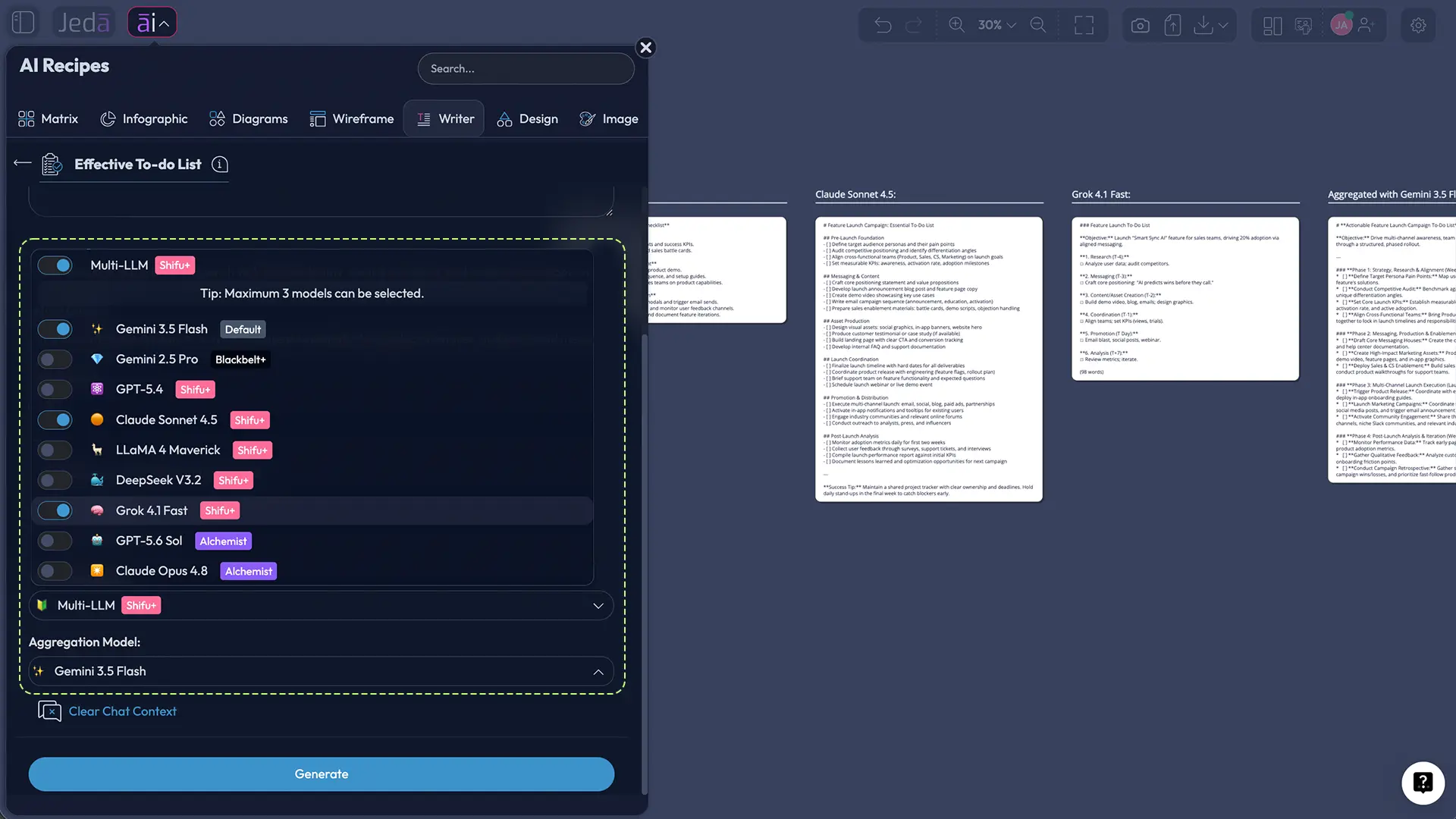Click the Gemini 2.5 Pro diamond icon
This screenshot has width=1456, height=819.
click(x=97, y=359)
